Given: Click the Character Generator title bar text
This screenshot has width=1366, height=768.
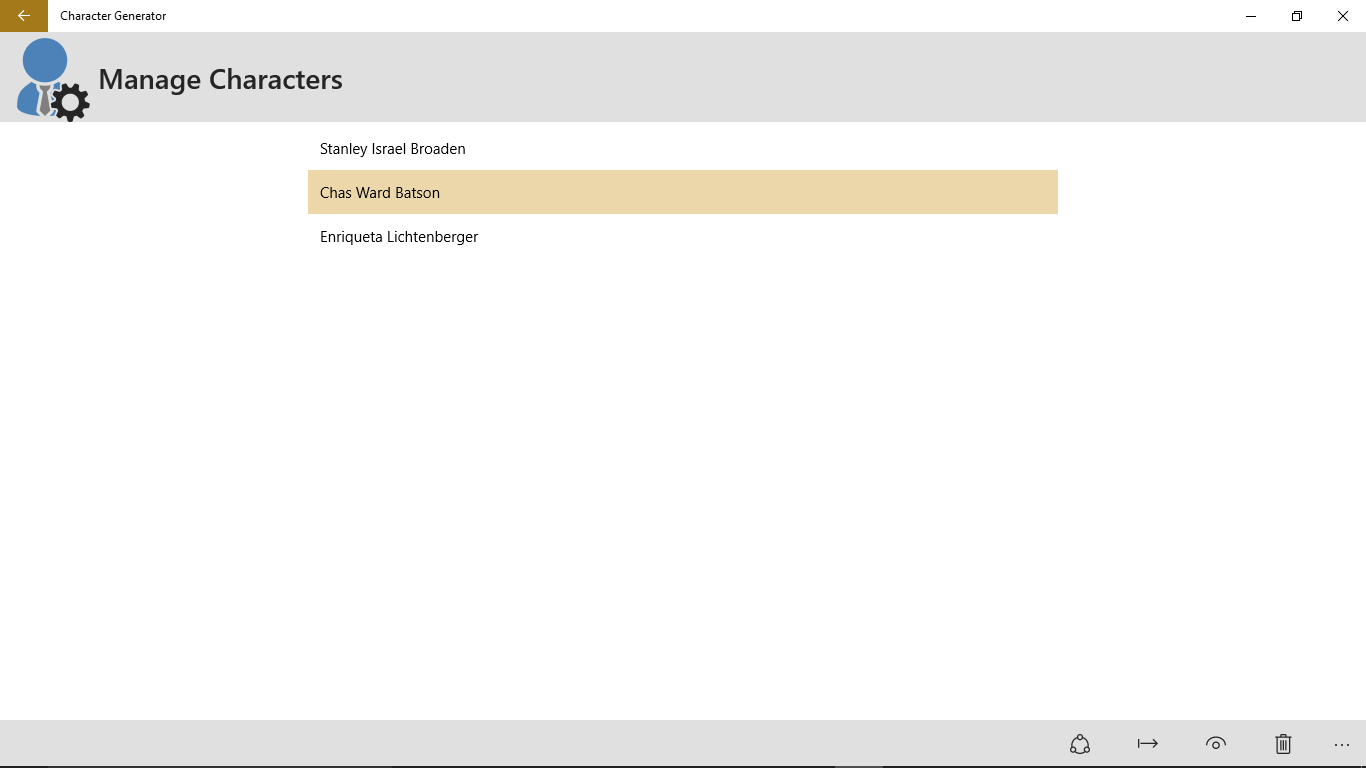Looking at the screenshot, I should 113,16.
